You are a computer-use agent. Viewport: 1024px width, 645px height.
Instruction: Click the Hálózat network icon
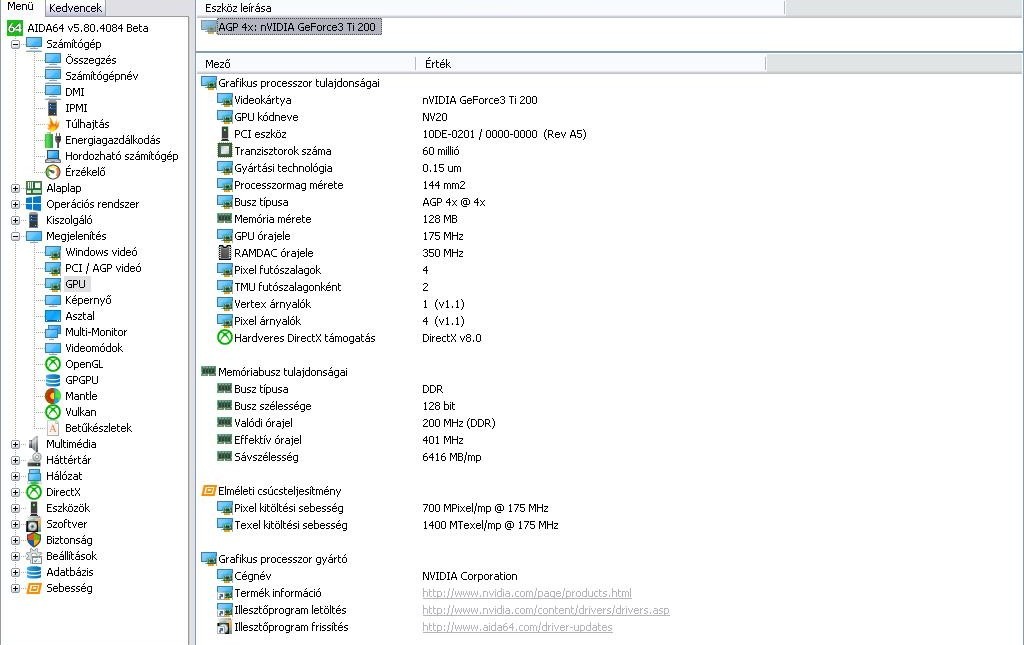(x=34, y=476)
